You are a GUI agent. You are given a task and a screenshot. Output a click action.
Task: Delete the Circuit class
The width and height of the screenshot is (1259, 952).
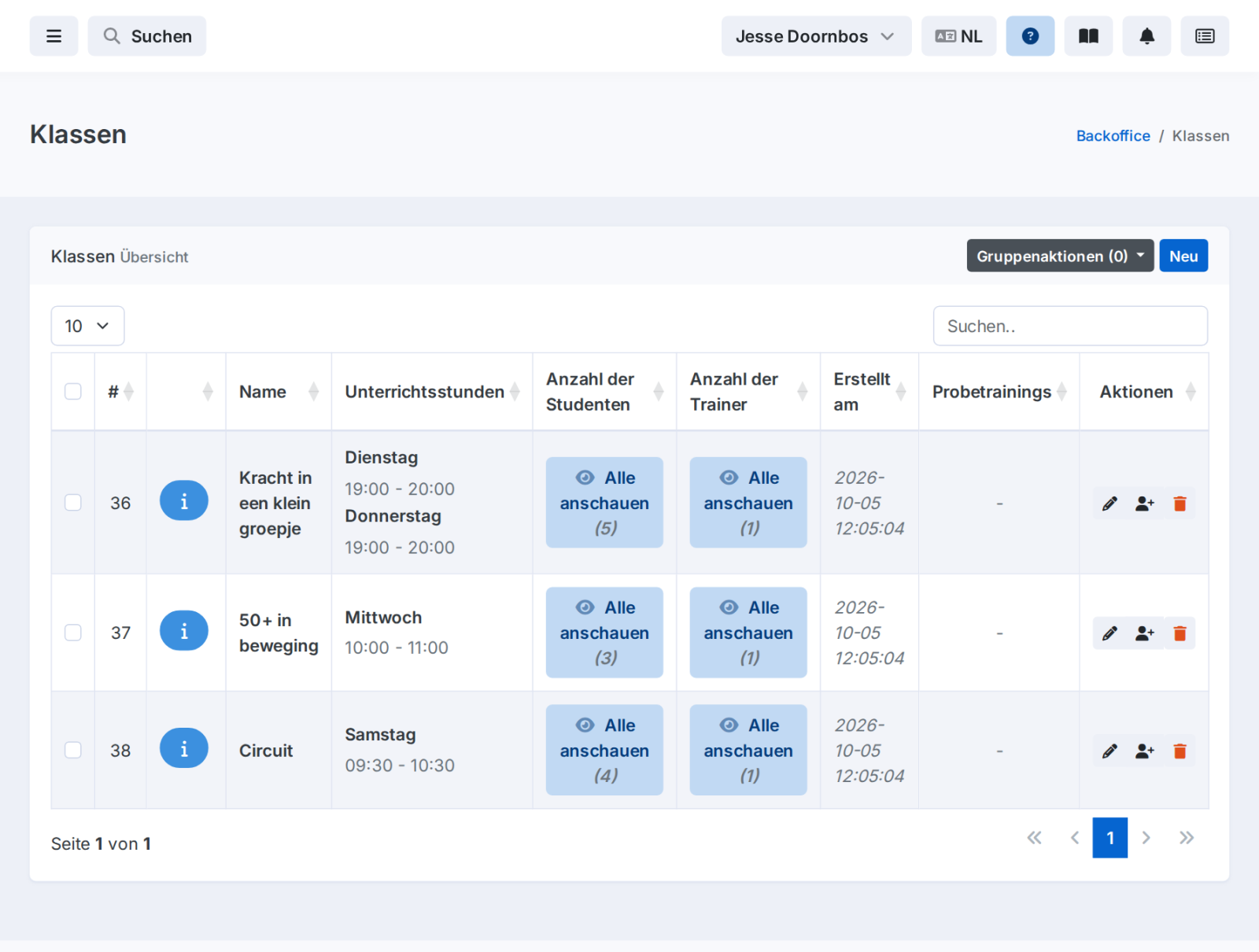coord(1180,751)
